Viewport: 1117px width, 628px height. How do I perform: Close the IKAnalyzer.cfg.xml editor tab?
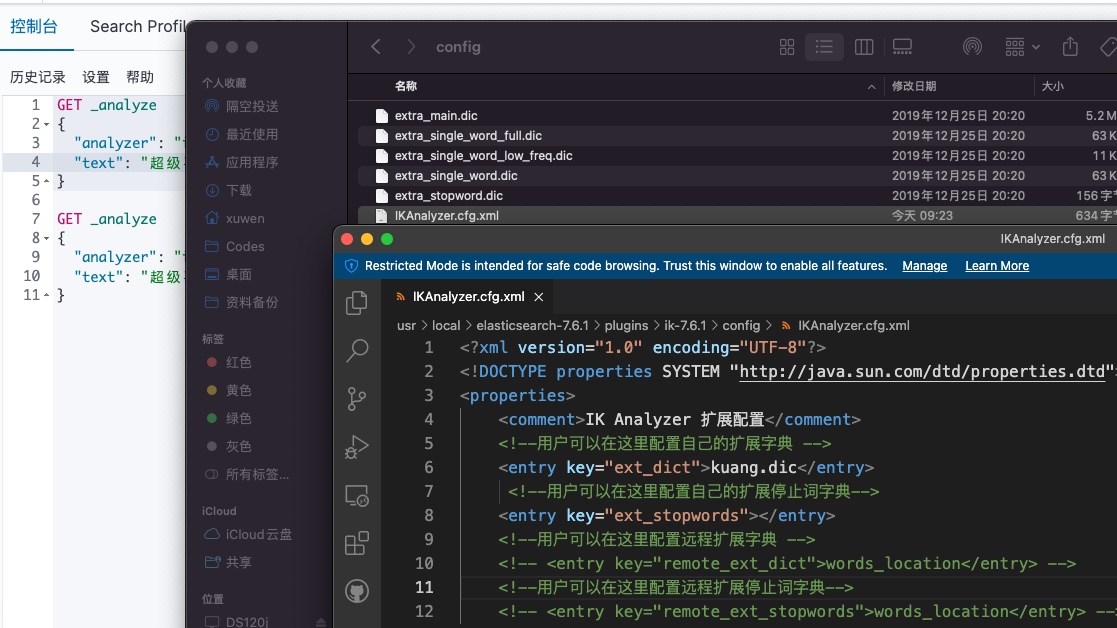click(539, 297)
